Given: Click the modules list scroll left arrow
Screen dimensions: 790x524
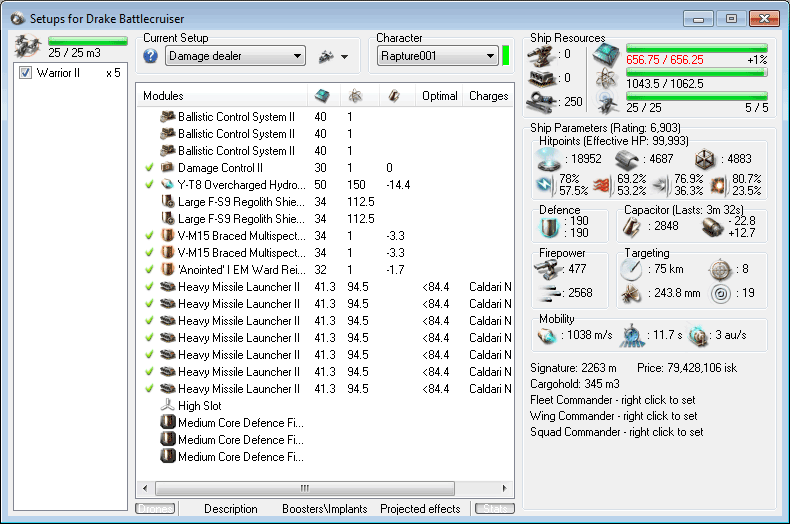Looking at the screenshot, I should (146, 488).
